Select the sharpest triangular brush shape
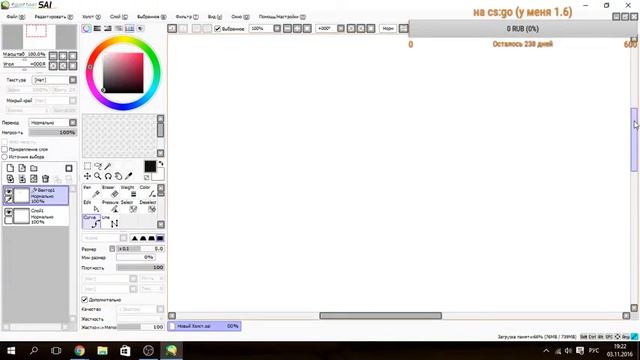640x360 pixels. point(134,238)
